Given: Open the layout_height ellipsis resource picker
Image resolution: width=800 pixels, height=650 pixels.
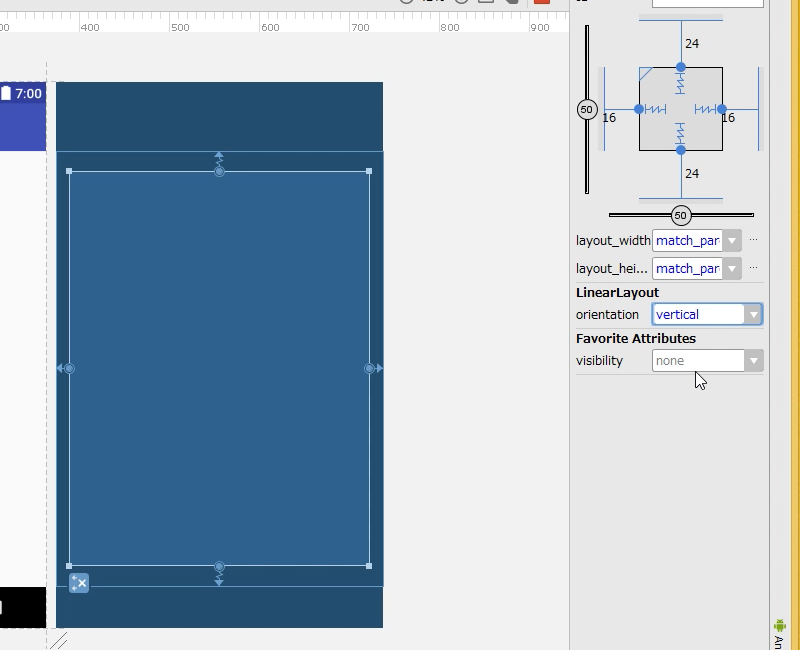Looking at the screenshot, I should 754,268.
